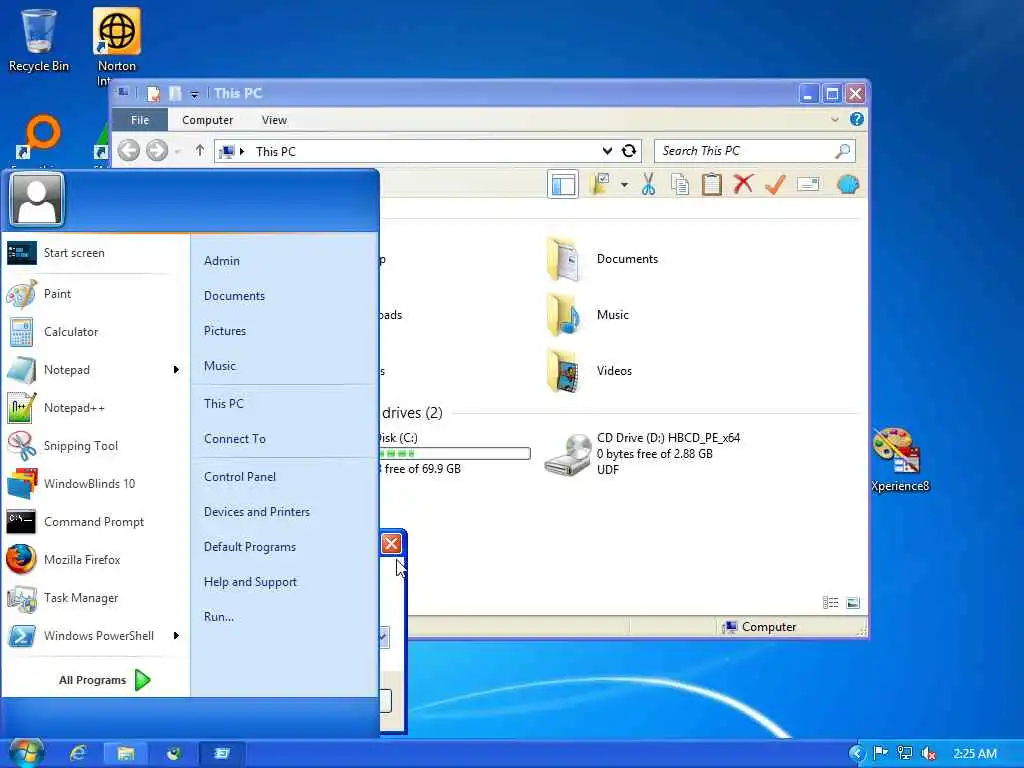1024x768 pixels.
Task: Choose Run... from the Start menu
Action: (x=219, y=616)
